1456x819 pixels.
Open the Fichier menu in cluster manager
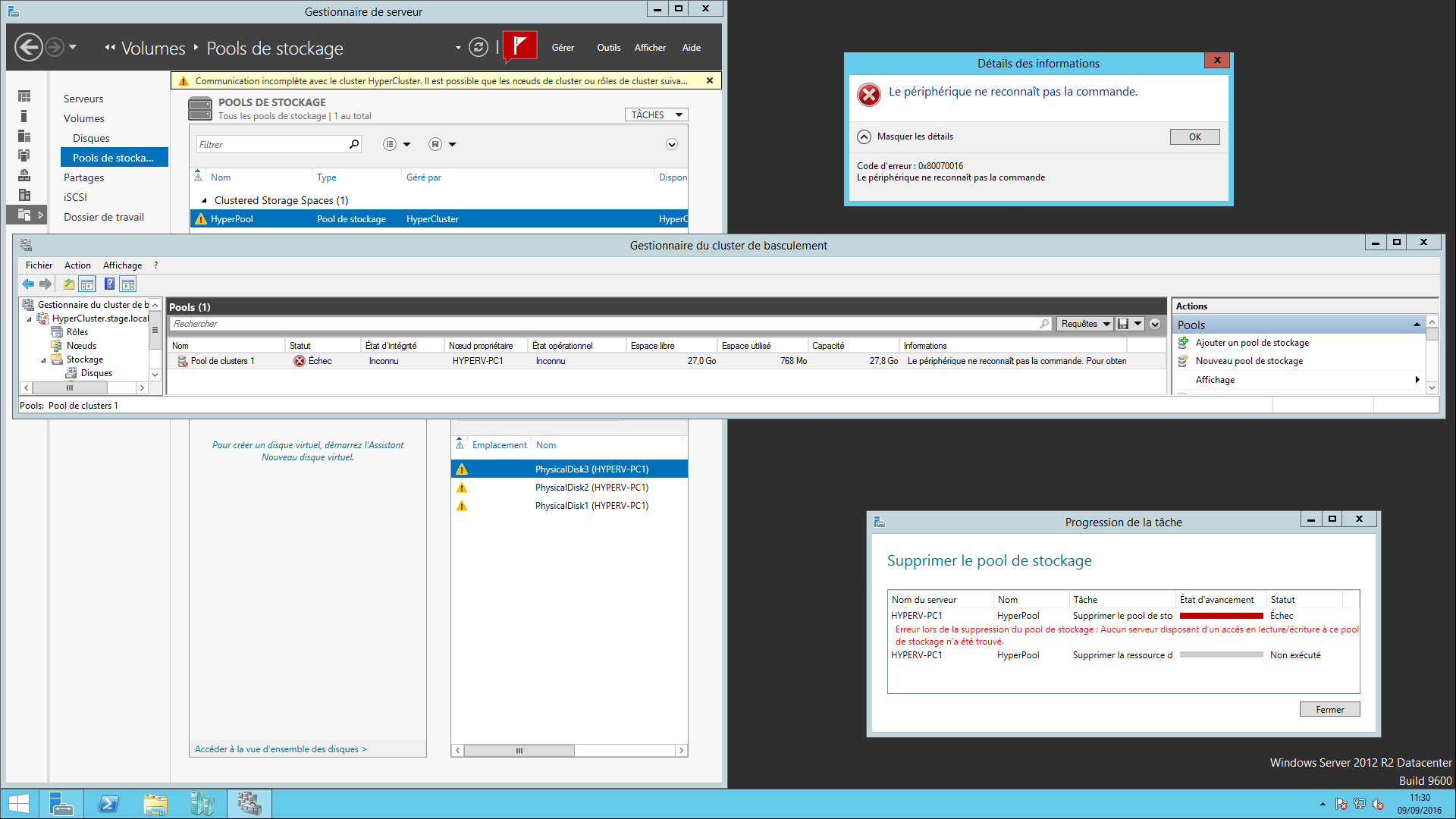(39, 265)
